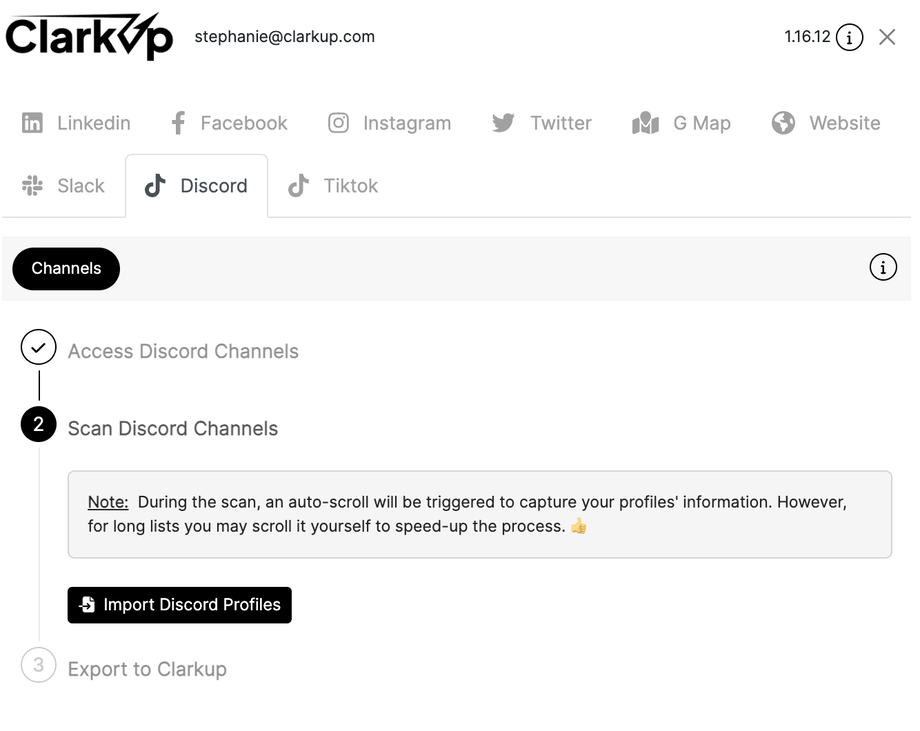Click the Access Discord Channels checkmark step
The width and height of the screenshot is (920, 731).
pyautogui.click(x=39, y=348)
